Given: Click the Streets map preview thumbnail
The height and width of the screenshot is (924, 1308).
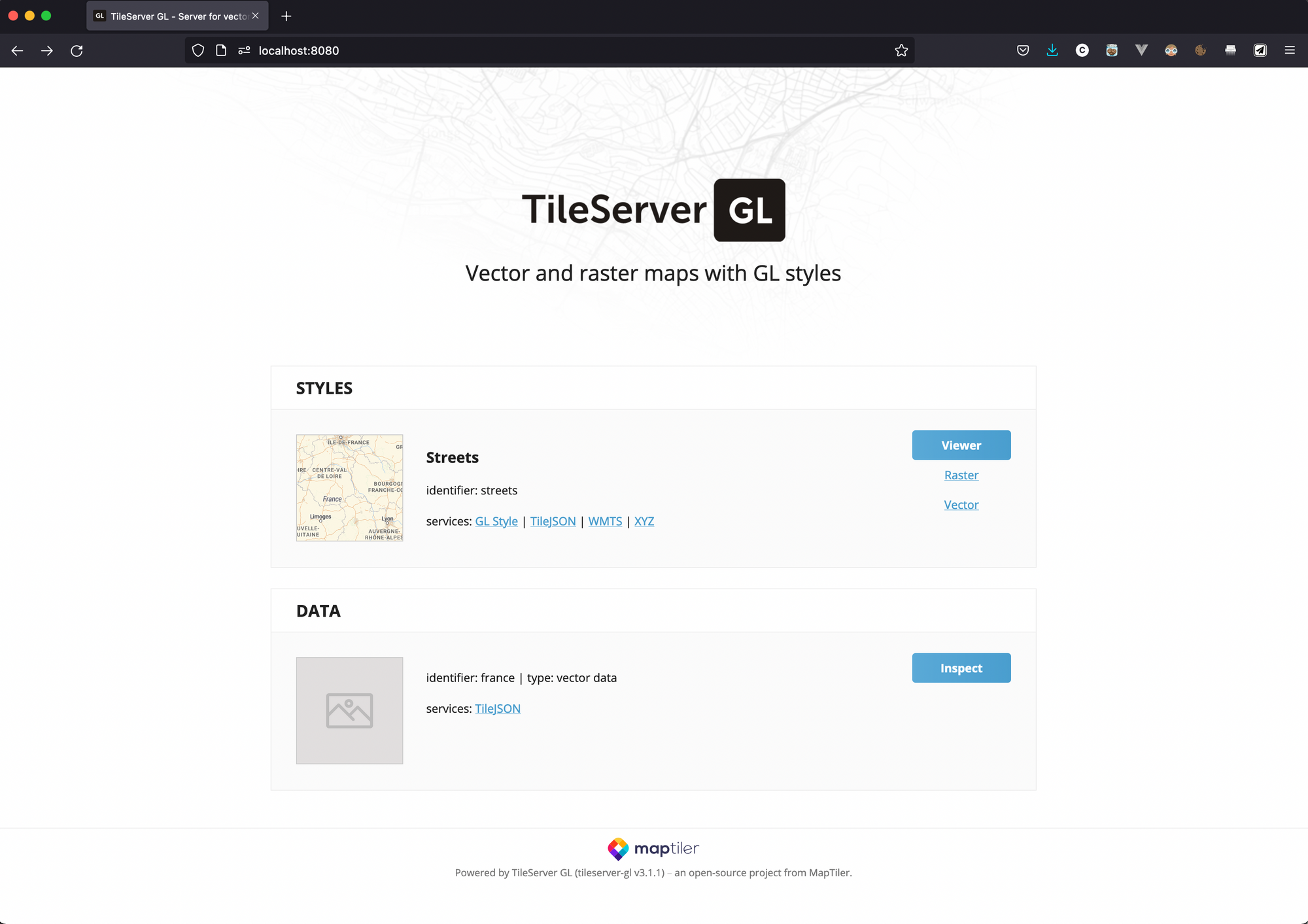Looking at the screenshot, I should 349,488.
